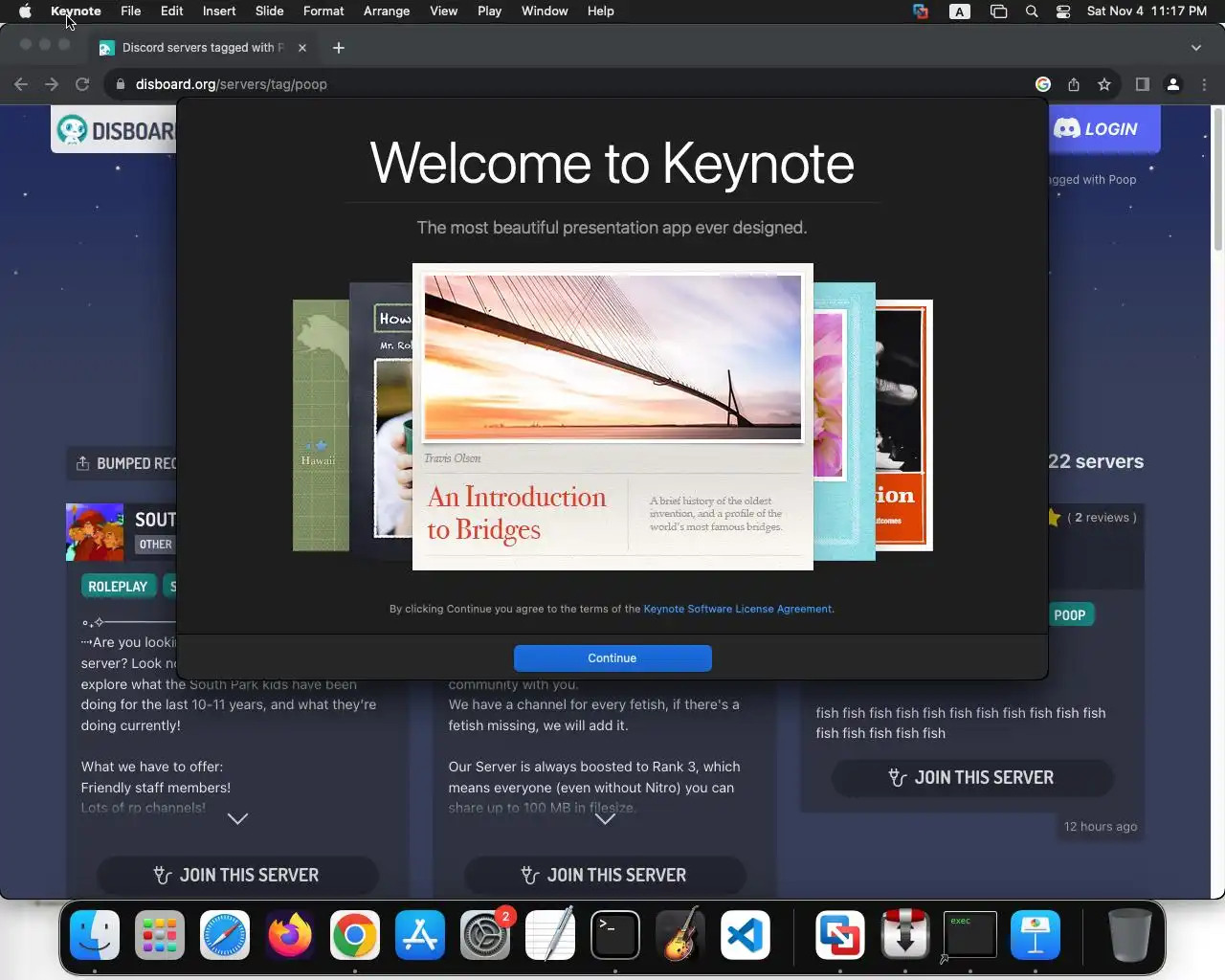Click Spotlight search icon in menu bar

coord(1032,11)
